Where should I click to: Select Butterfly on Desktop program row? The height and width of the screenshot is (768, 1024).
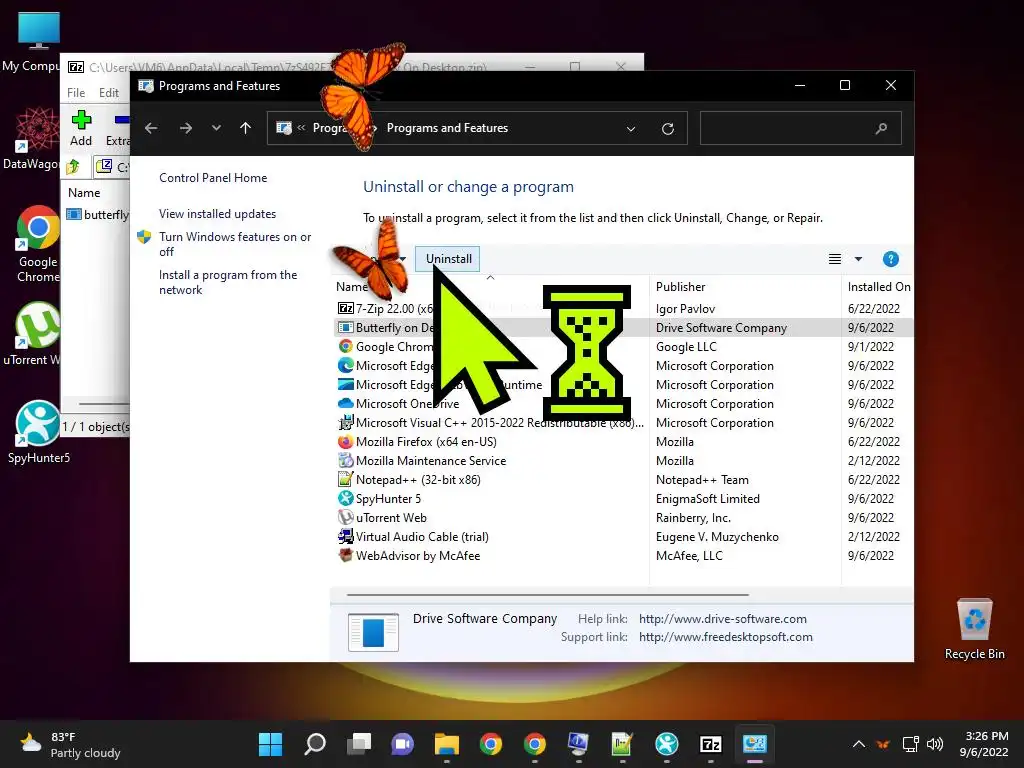(x=624, y=327)
